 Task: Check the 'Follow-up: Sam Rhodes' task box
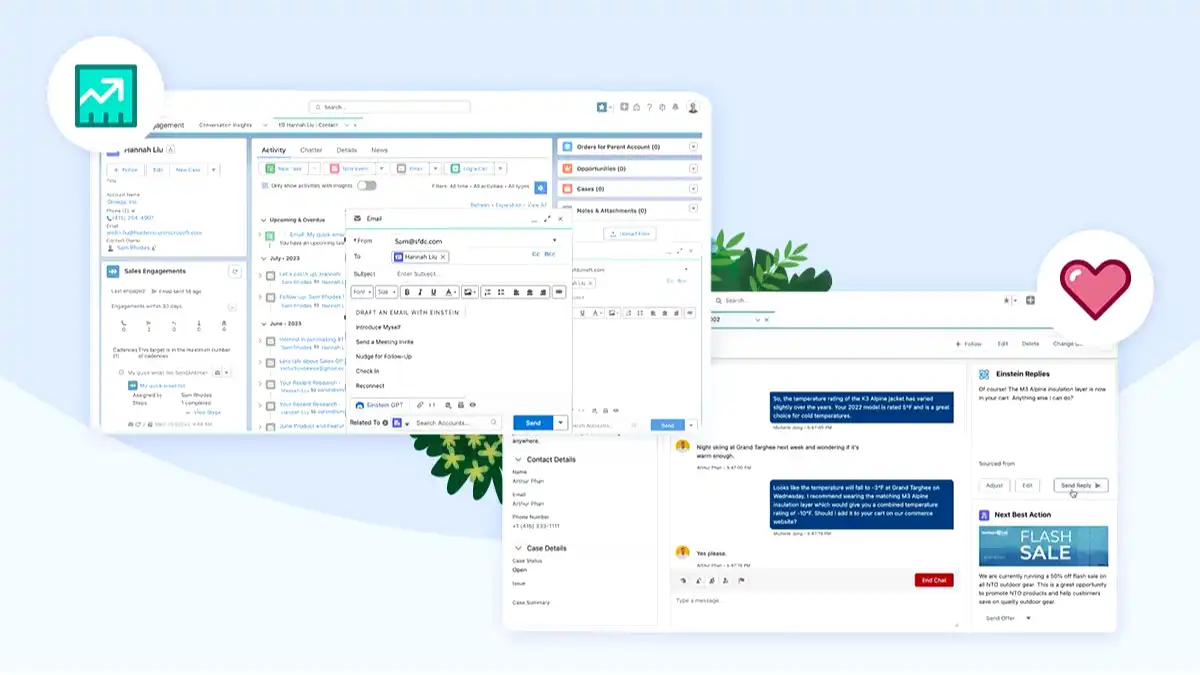270,298
